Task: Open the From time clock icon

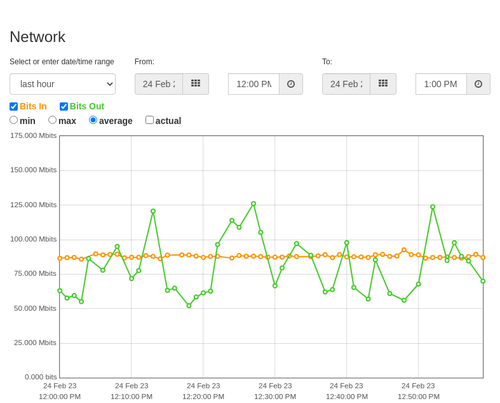Action: coord(291,84)
